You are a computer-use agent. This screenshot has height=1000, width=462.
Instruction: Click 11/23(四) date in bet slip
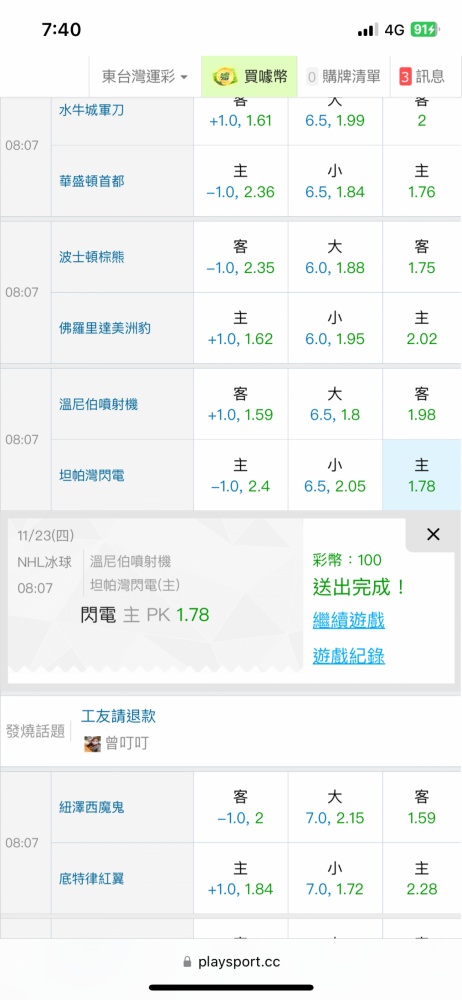(x=45, y=536)
